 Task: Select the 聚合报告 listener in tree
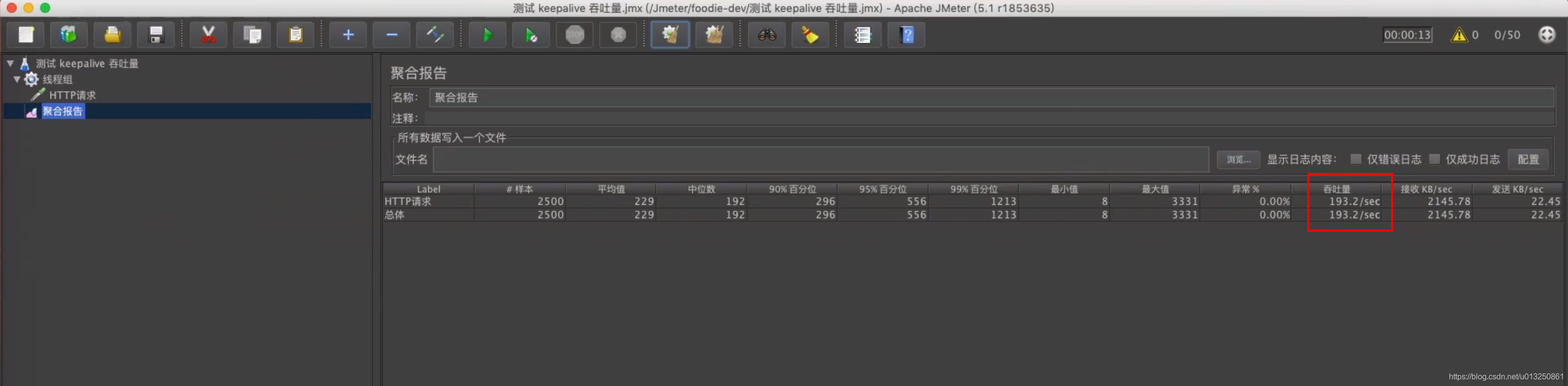click(x=63, y=111)
